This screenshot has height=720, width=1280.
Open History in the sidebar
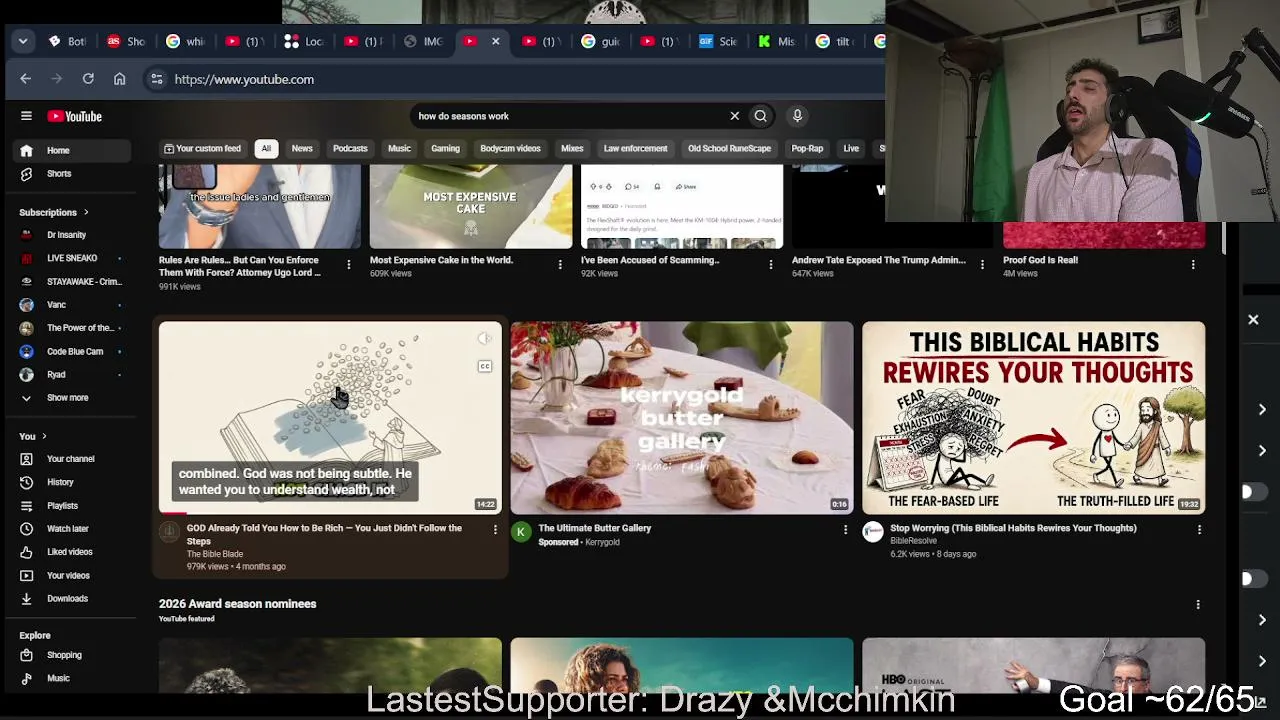70,482
